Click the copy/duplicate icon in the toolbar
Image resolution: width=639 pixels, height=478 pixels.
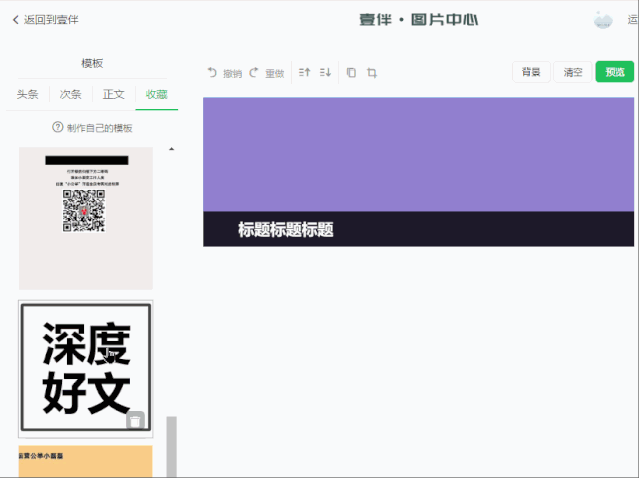click(x=351, y=73)
